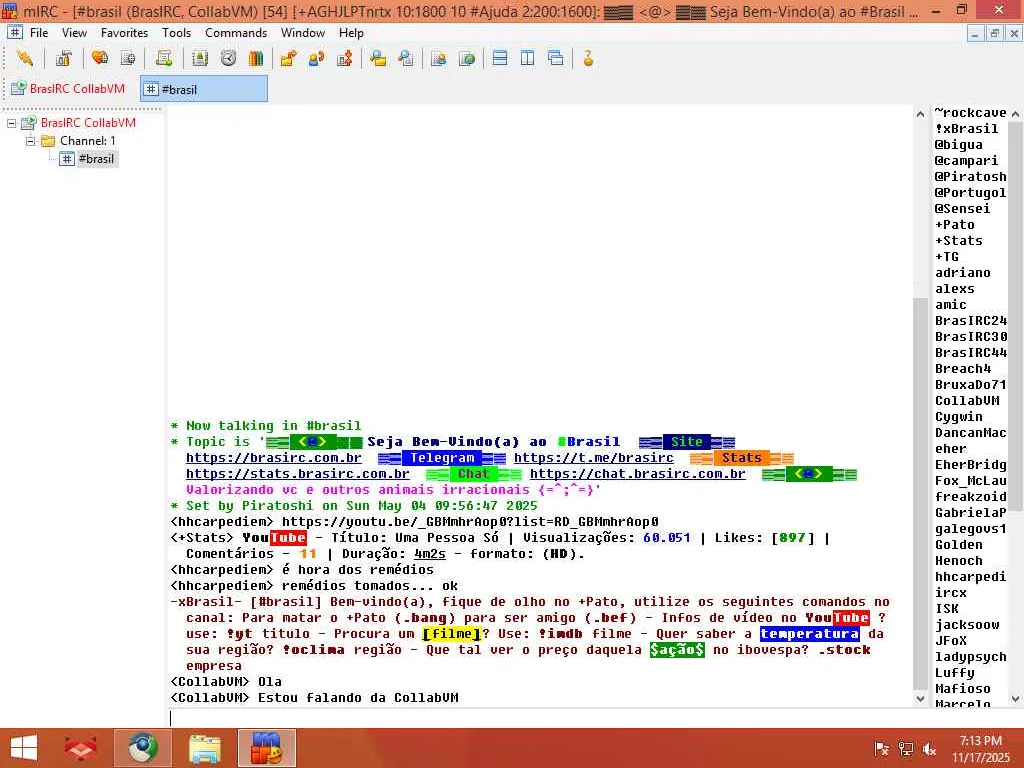This screenshot has width=1024, height=768.
Task: Open the https://t.me/brasirc Telegram link
Action: point(594,458)
